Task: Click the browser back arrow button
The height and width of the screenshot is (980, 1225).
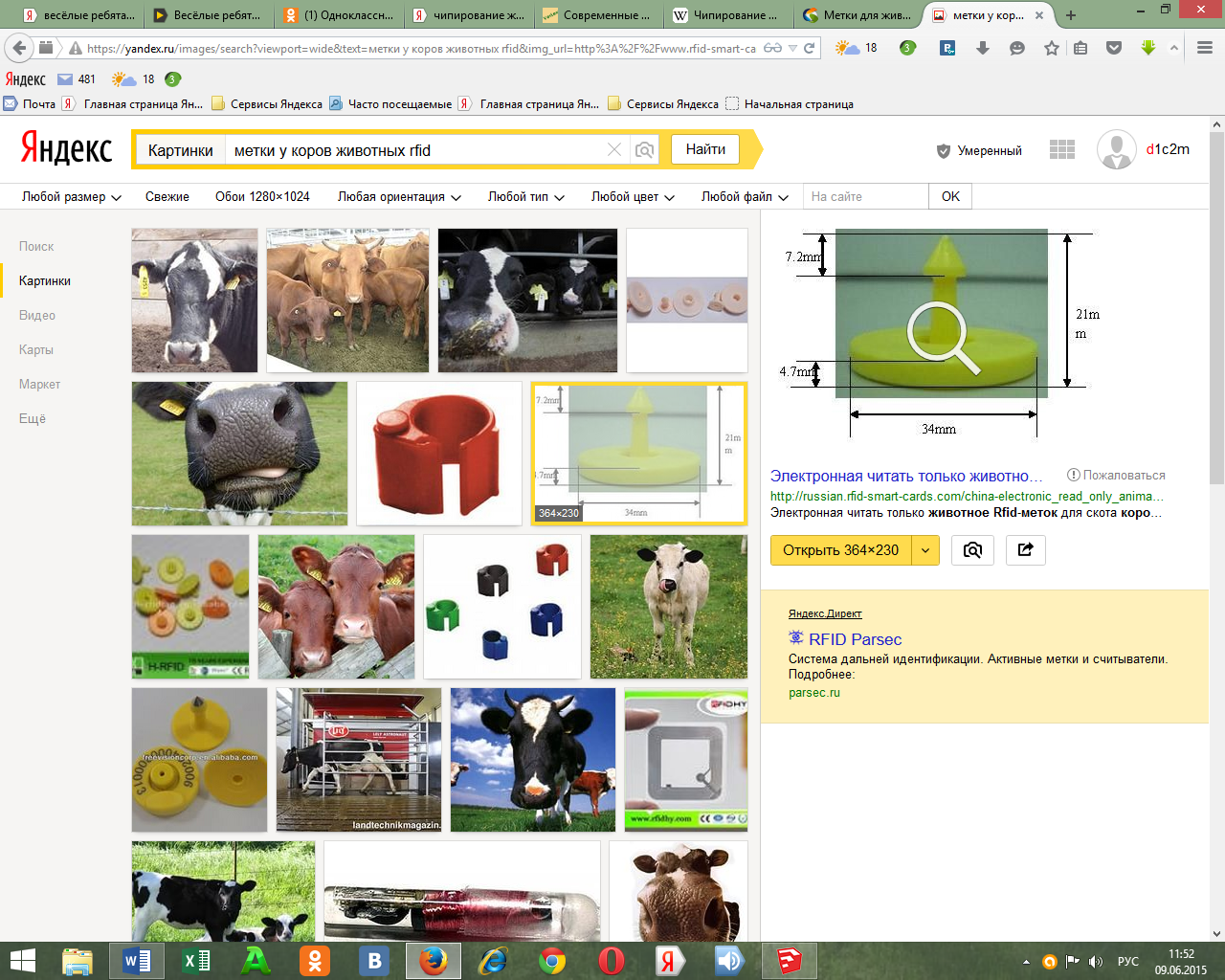Action: [x=19, y=48]
